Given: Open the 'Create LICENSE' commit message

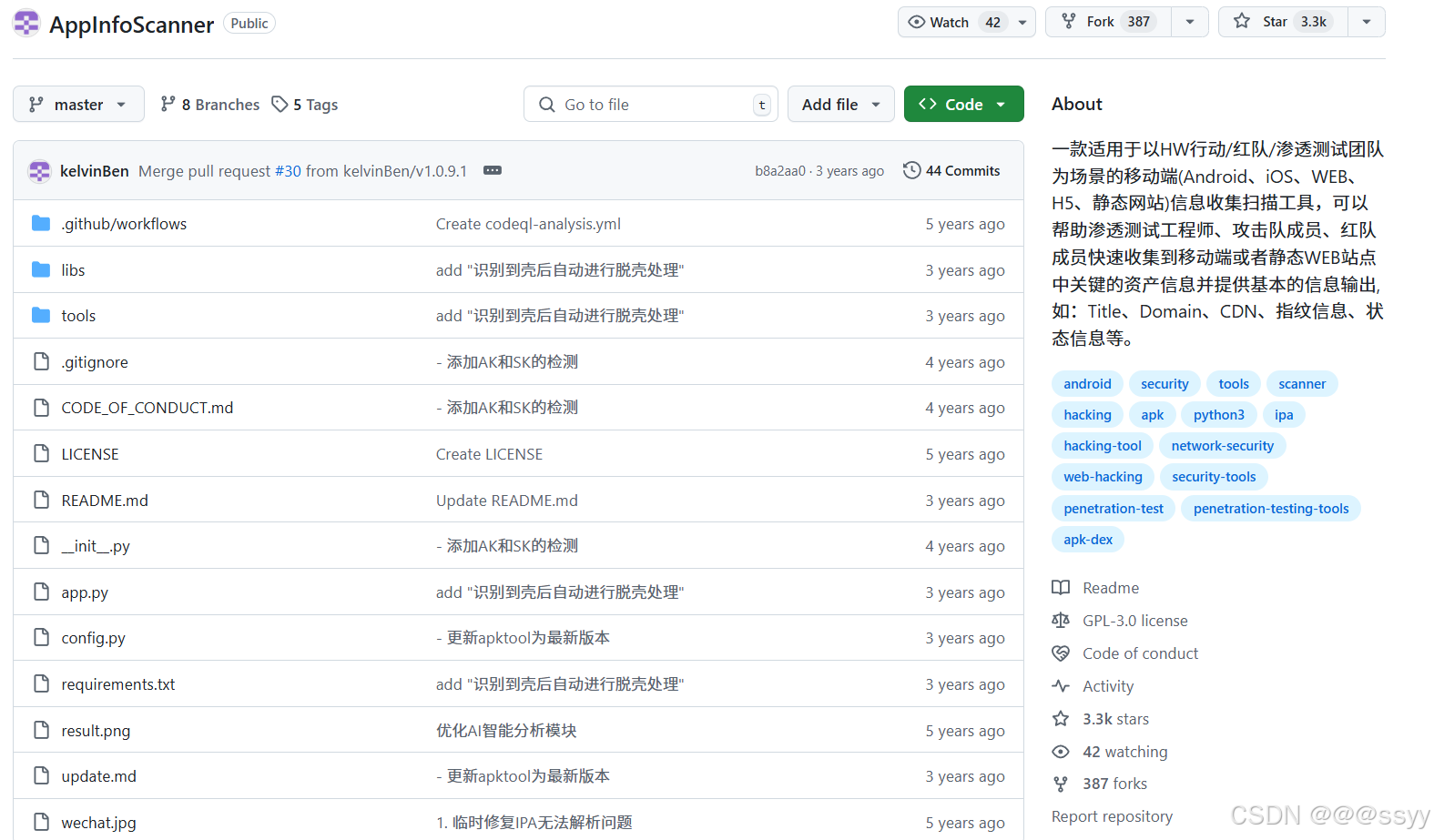Looking at the screenshot, I should [489, 454].
